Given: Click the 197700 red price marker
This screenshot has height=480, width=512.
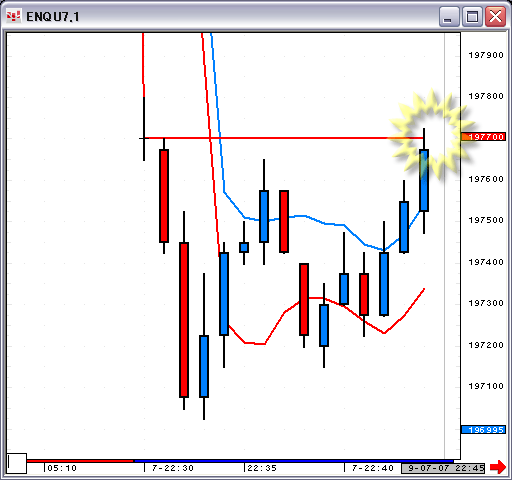Looking at the screenshot, I should [x=483, y=137].
